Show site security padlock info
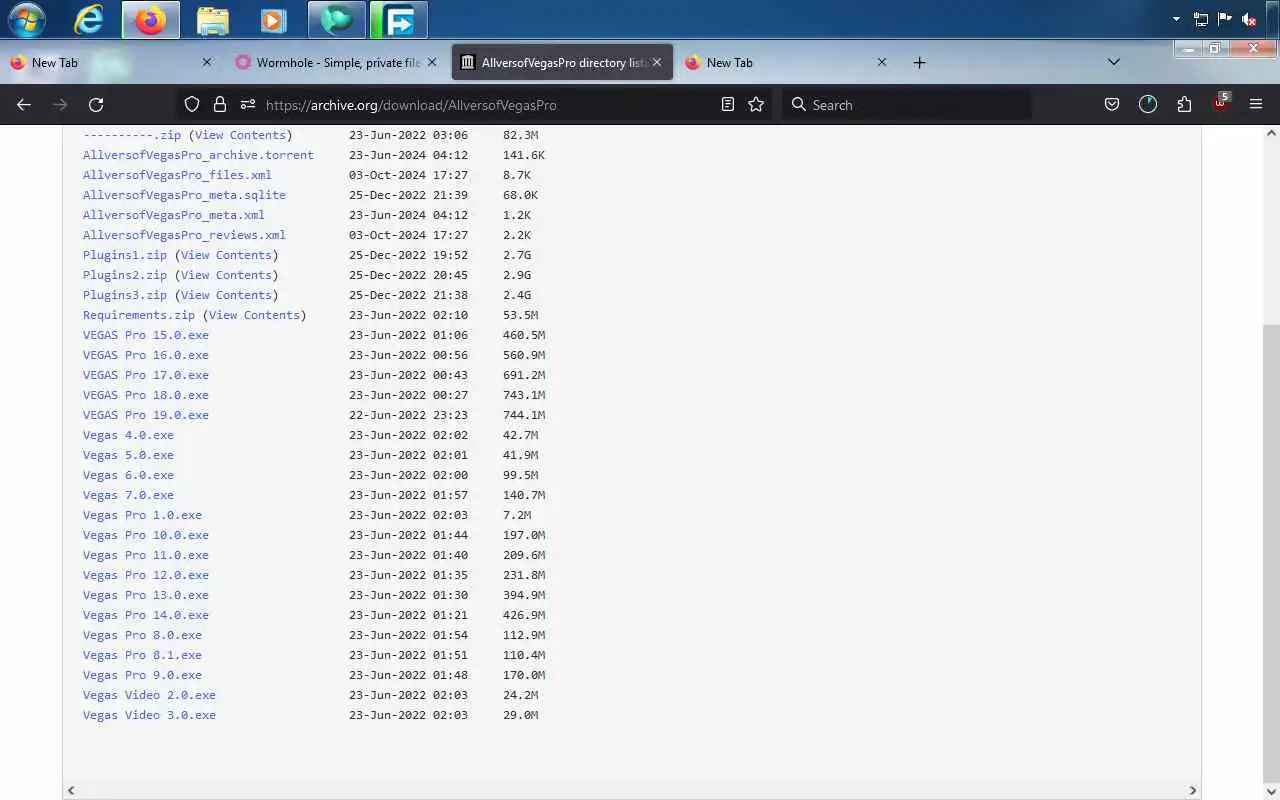 click(220, 104)
